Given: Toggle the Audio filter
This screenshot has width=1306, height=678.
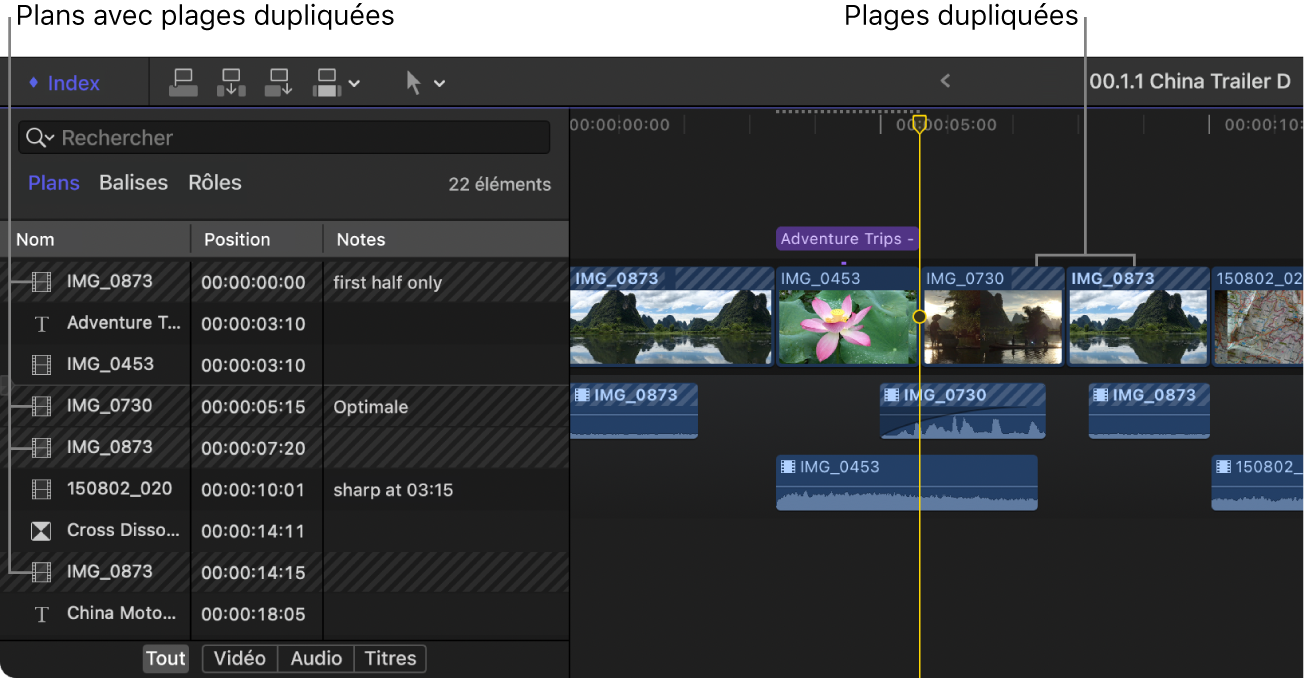Looking at the screenshot, I should point(315,658).
